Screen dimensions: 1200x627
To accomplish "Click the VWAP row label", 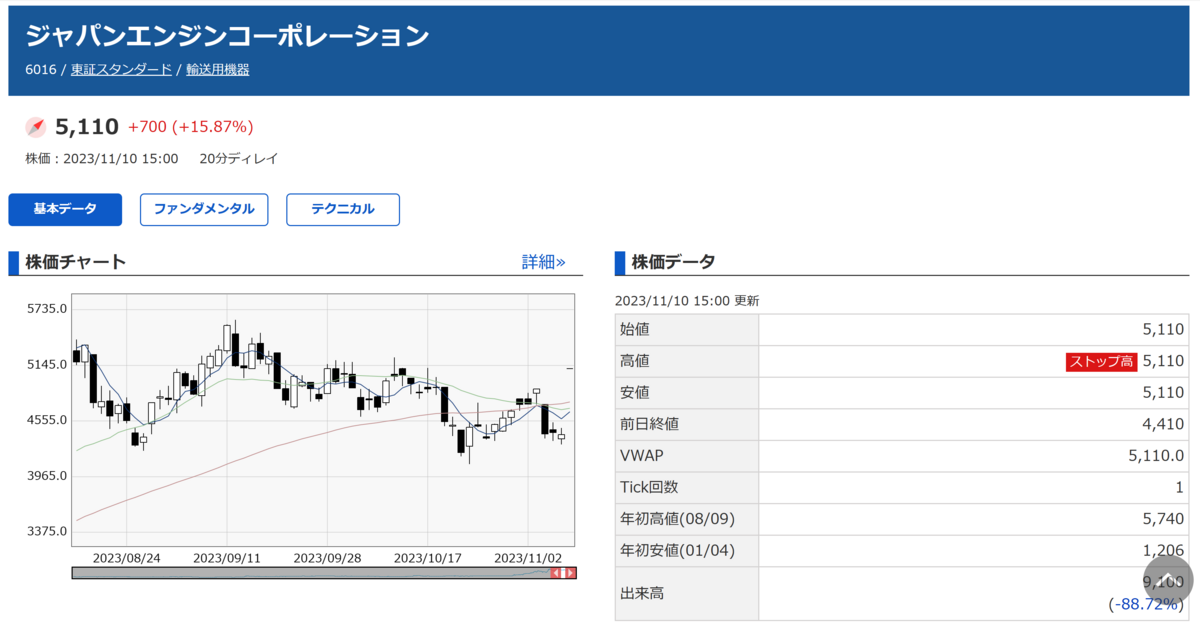I will (x=642, y=455).
